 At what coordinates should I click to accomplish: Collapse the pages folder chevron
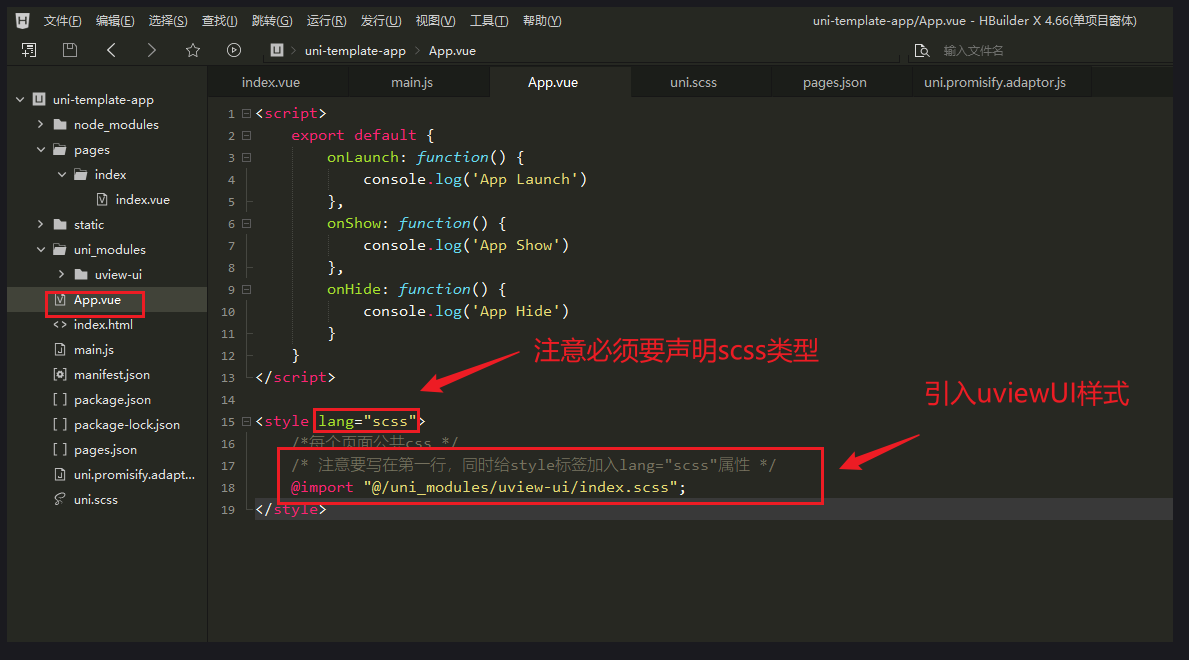click(41, 149)
